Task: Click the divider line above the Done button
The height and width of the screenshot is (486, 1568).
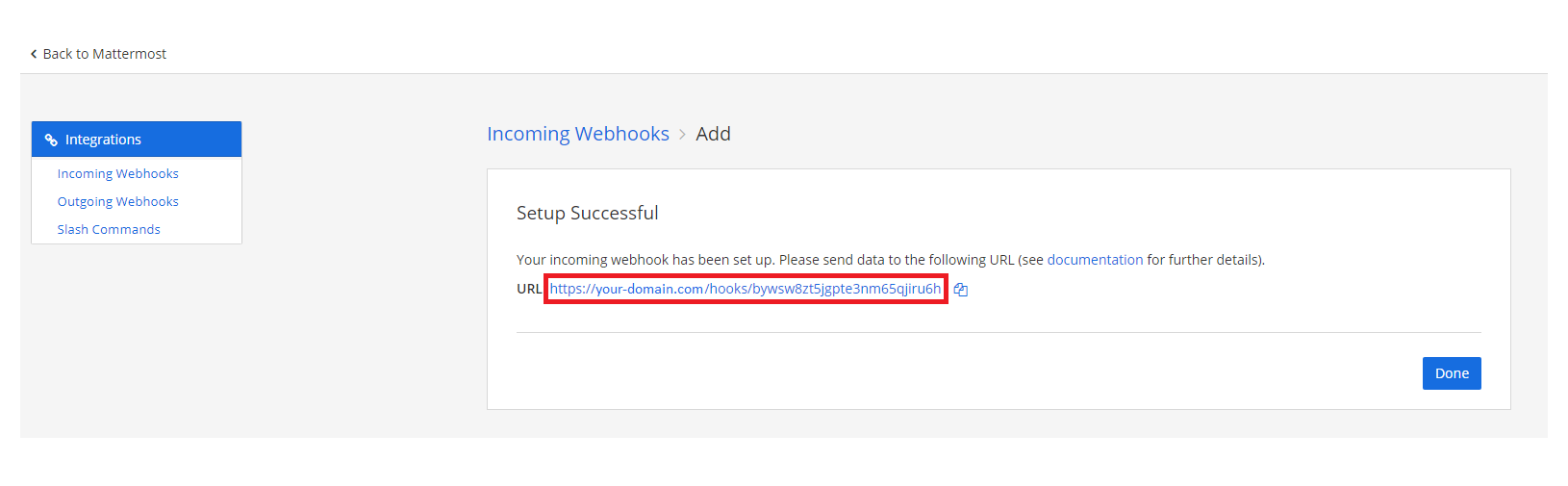Action: [999, 333]
